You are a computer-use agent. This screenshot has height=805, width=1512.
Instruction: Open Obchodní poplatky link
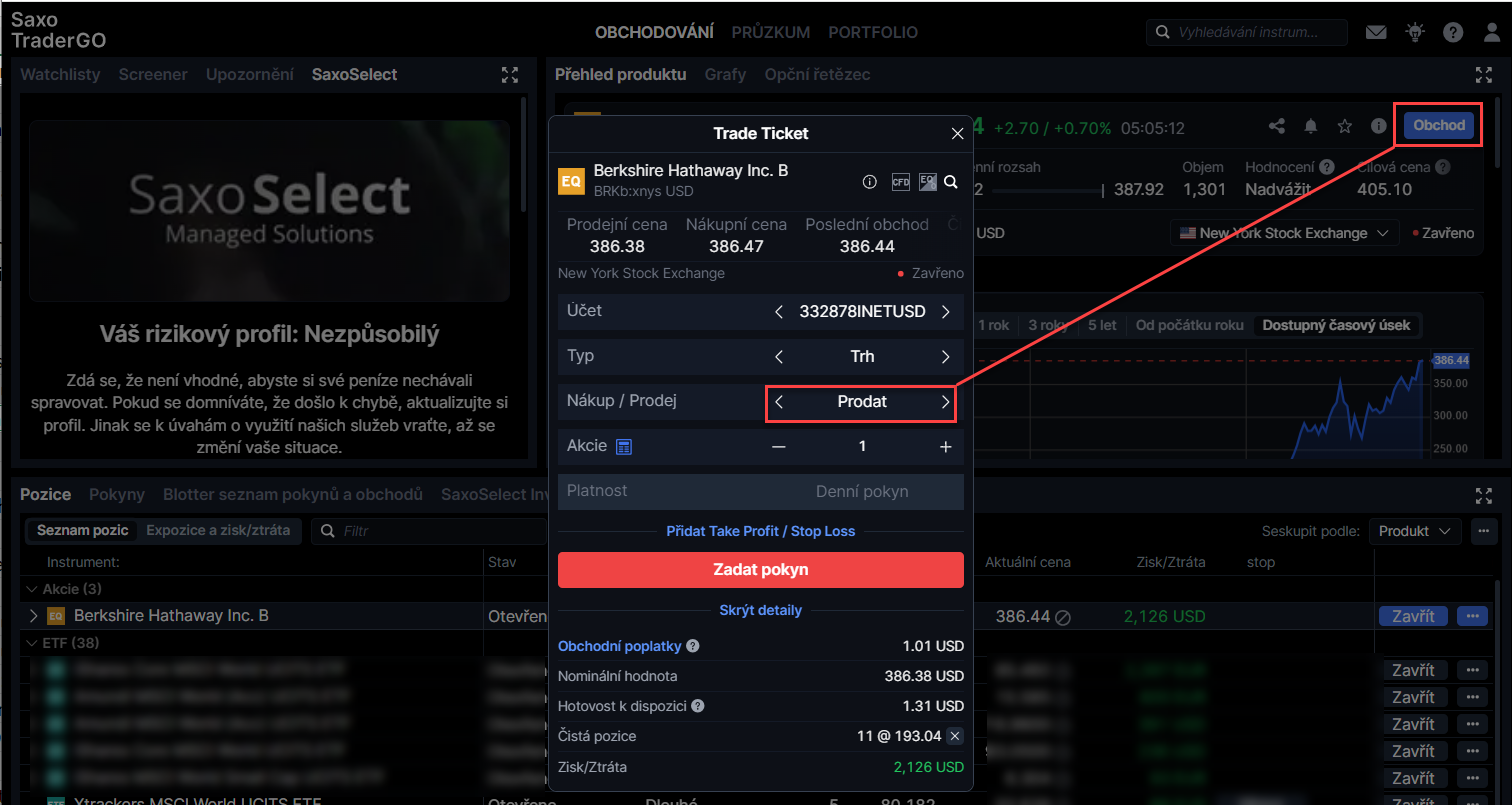[x=620, y=646]
